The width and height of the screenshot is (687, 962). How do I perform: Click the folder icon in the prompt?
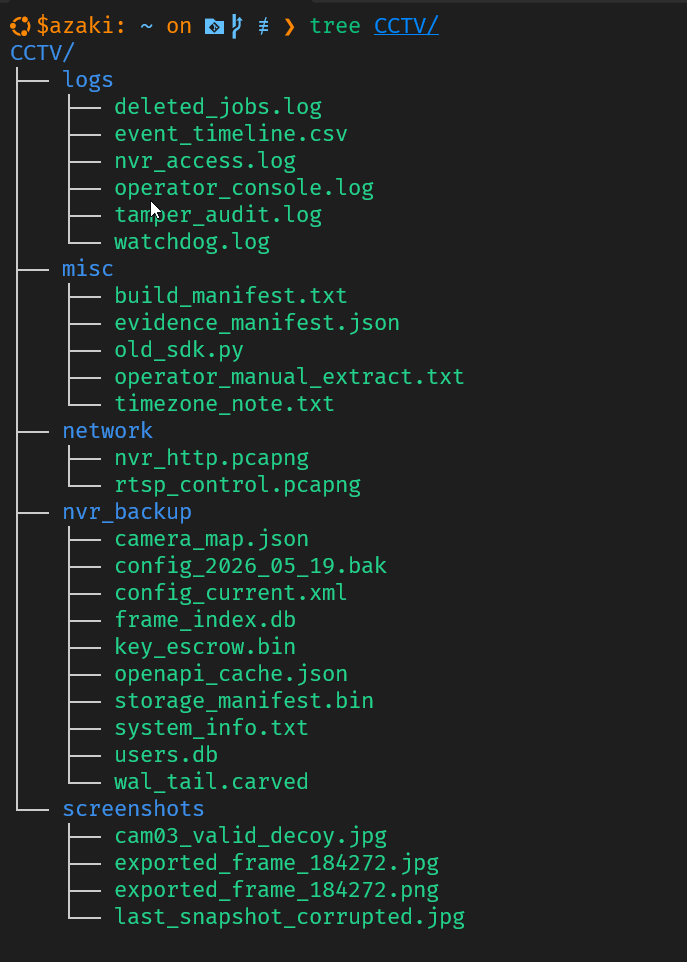pos(214,26)
